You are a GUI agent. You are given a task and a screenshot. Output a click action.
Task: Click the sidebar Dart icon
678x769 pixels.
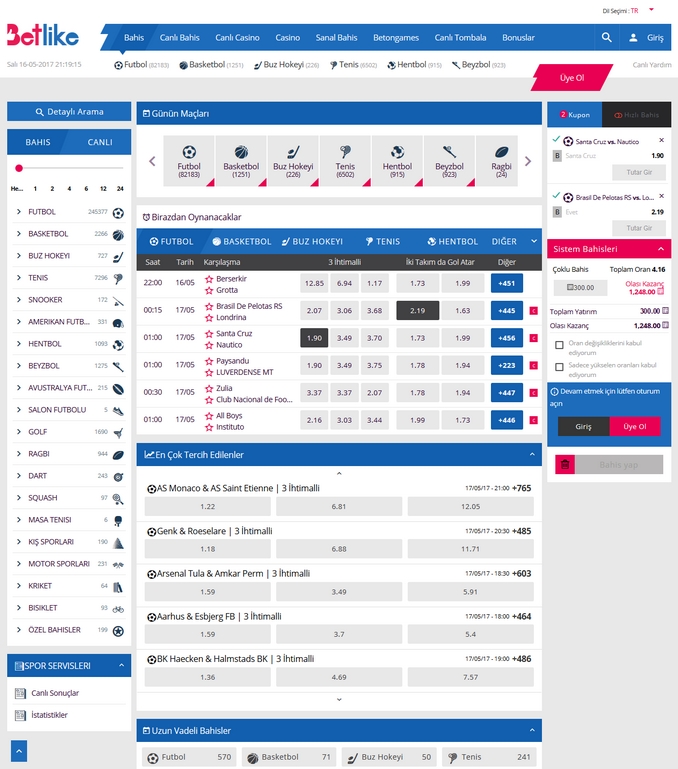coord(118,477)
